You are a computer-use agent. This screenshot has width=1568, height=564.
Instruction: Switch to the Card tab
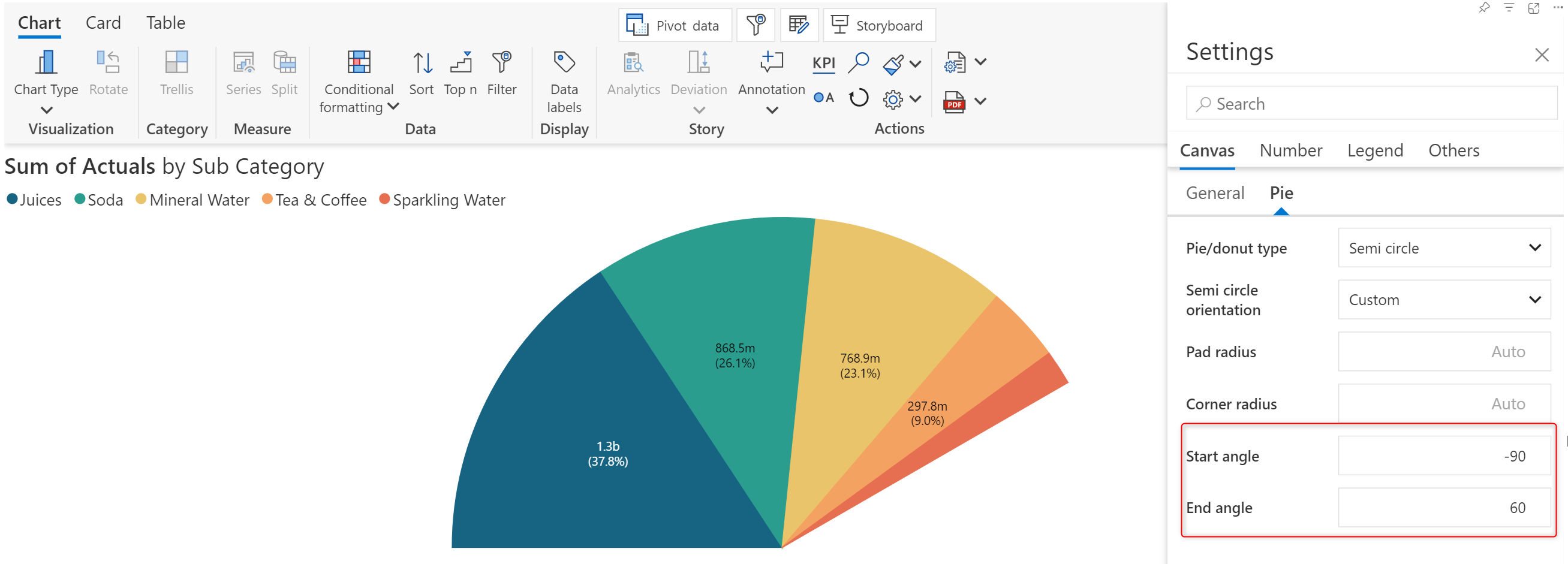coord(103,23)
